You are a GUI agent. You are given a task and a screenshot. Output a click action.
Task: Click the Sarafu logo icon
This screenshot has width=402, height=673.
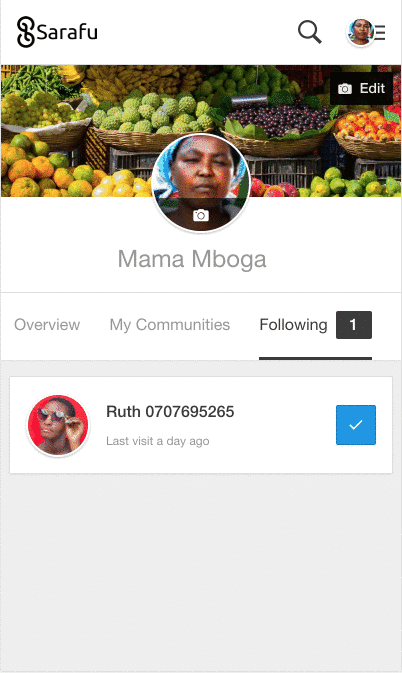(x=25, y=32)
